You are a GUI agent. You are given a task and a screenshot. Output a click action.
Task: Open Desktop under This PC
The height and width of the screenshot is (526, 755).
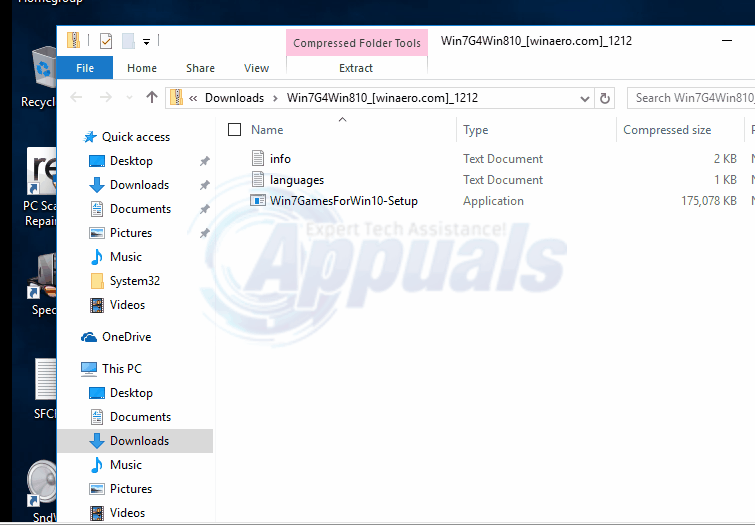coord(131,393)
